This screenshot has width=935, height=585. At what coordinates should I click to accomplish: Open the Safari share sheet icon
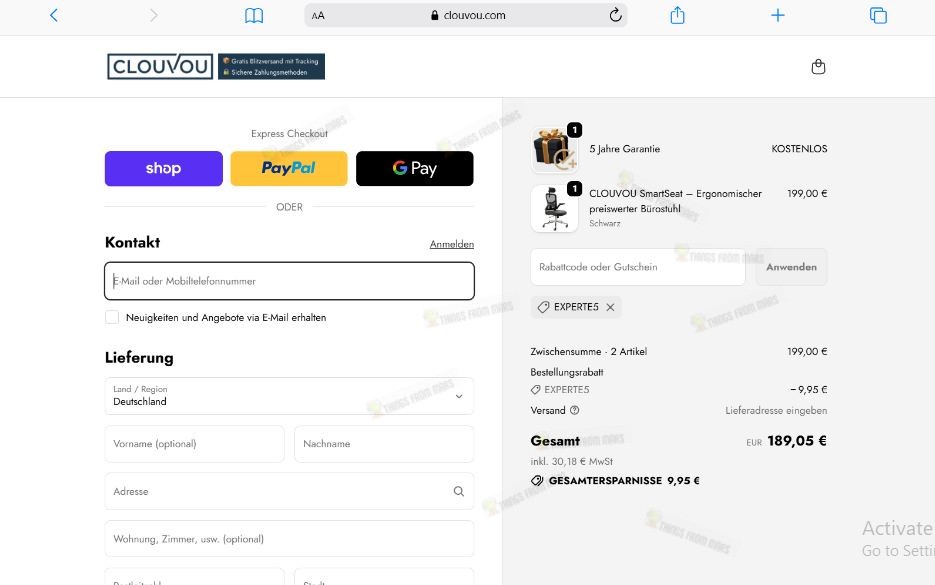677,15
